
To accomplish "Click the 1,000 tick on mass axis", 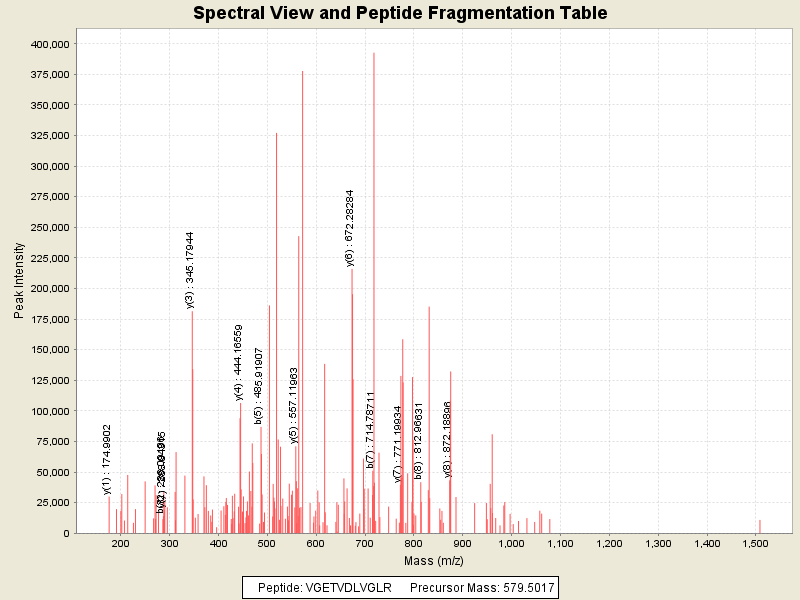I will pos(512,543).
